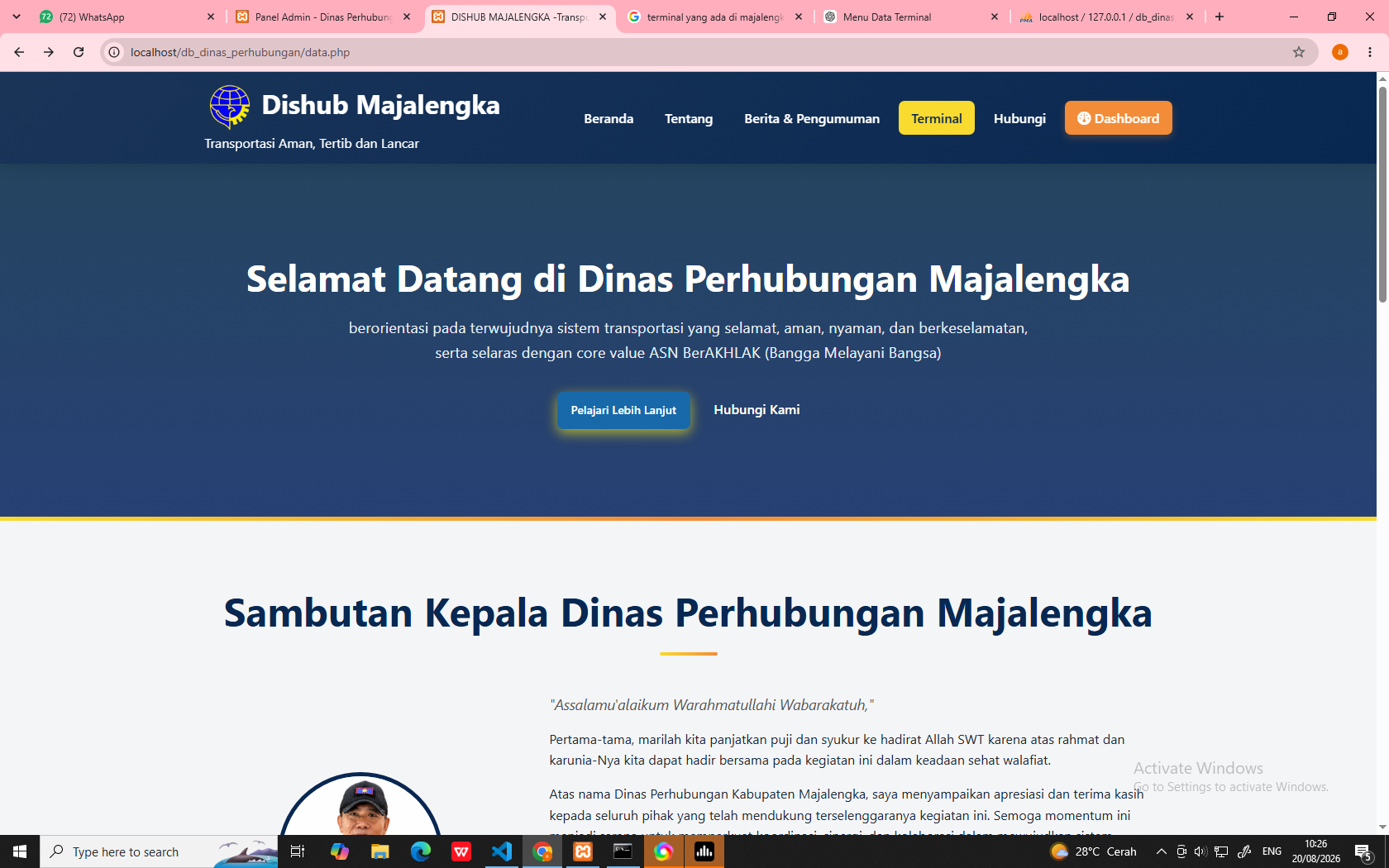Click the Windows taskbar search box

click(x=159, y=851)
